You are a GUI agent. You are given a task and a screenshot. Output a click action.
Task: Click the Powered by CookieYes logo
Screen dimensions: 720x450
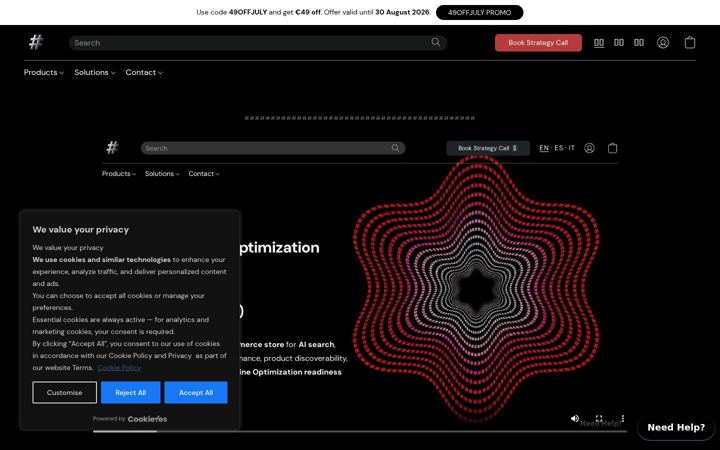tap(130, 419)
